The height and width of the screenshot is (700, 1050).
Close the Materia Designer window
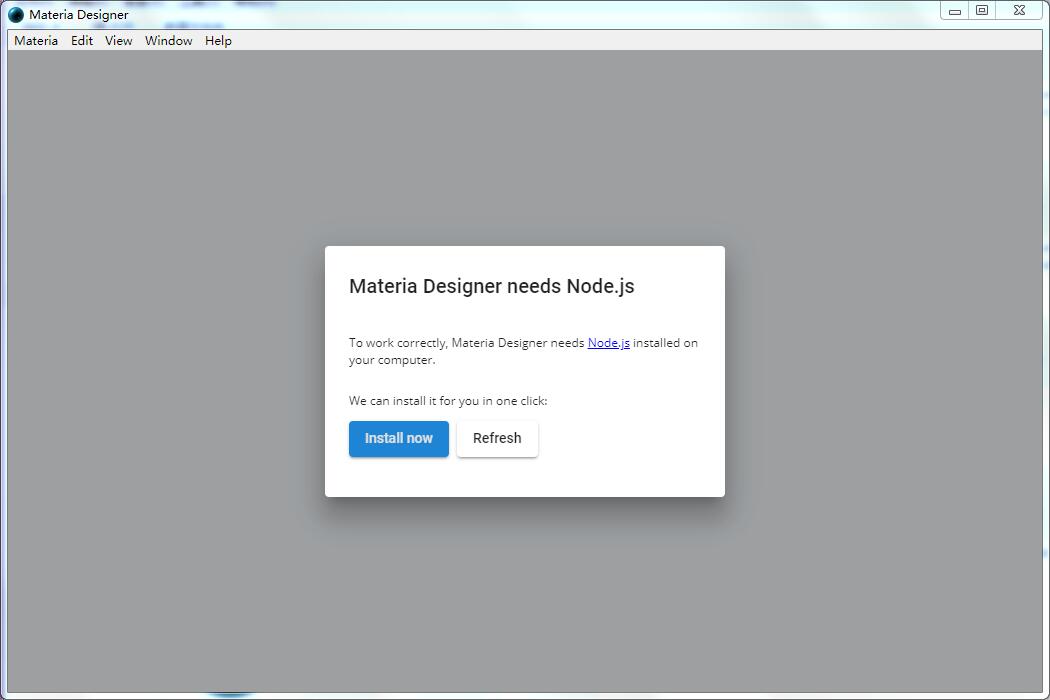(x=1019, y=11)
